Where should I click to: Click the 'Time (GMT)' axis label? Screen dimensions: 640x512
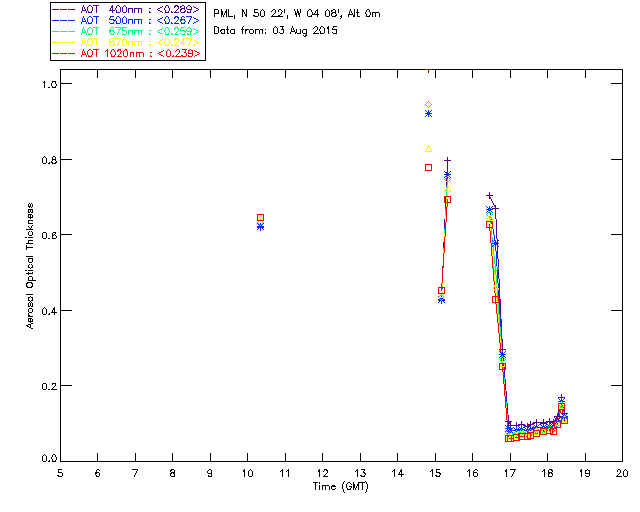click(341, 486)
